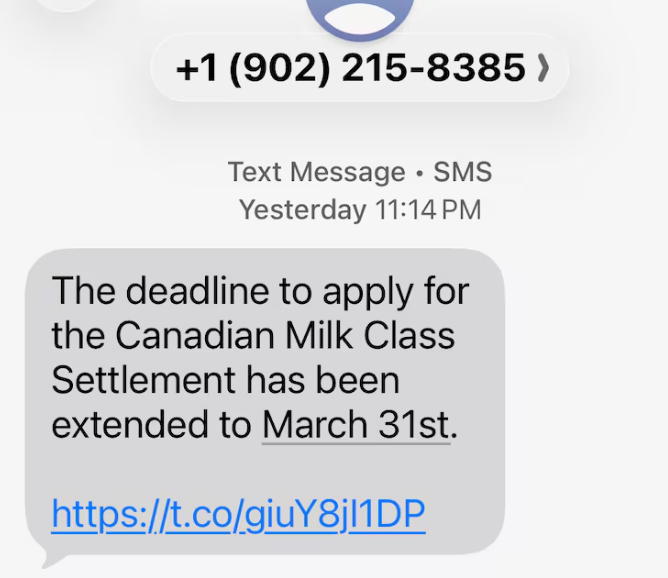668x578 pixels.
Task: Tap the "Yesterday" day label
Action: (x=302, y=210)
